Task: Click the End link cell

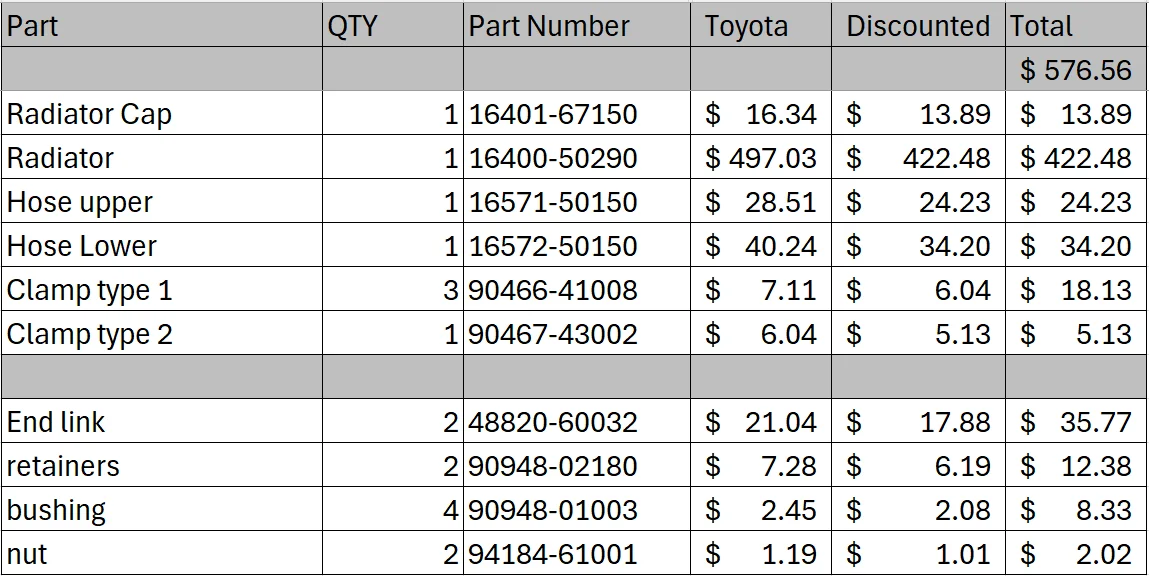Action: pos(161,421)
